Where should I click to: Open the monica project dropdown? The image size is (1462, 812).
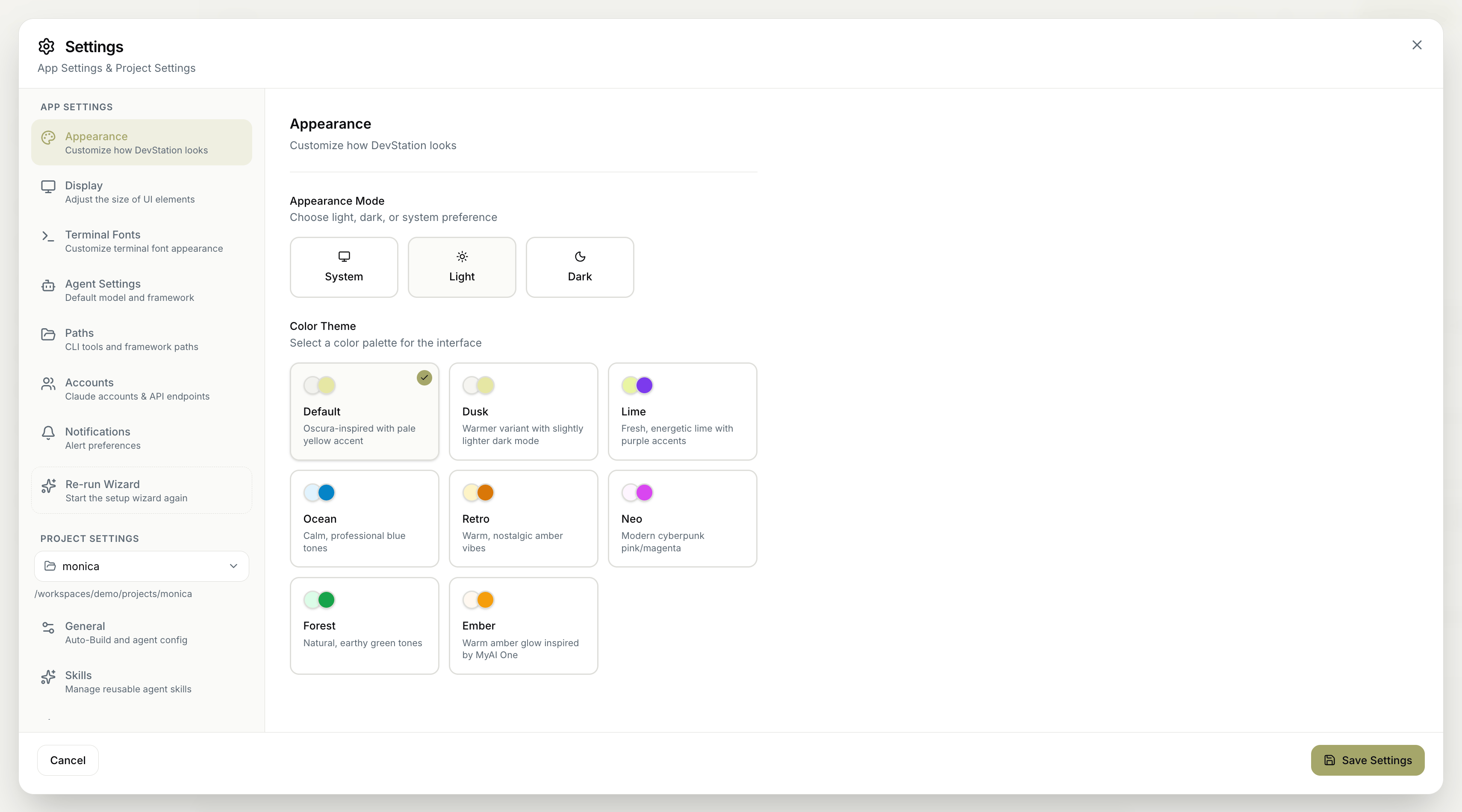[141, 566]
